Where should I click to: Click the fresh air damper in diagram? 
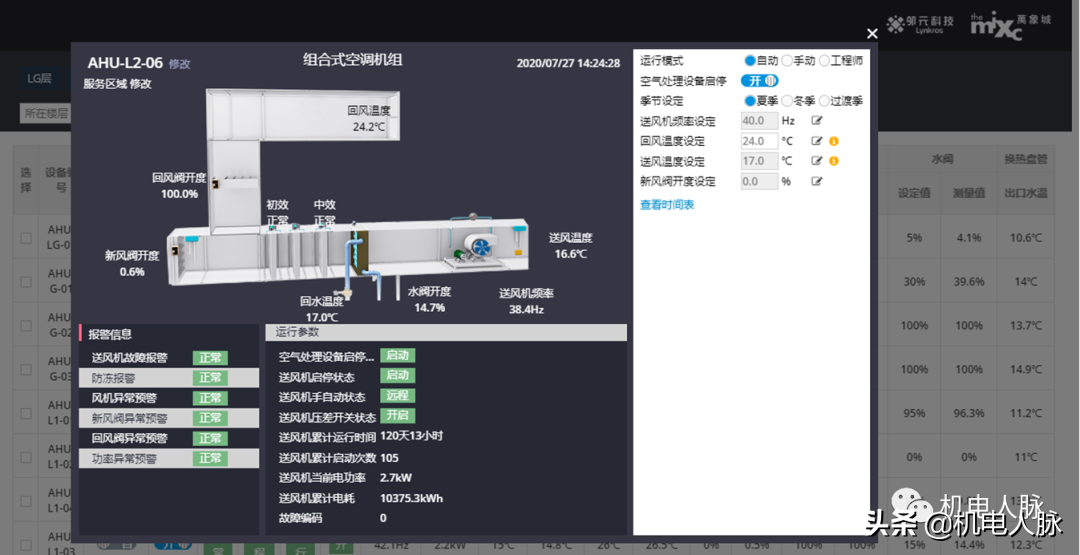(177, 252)
